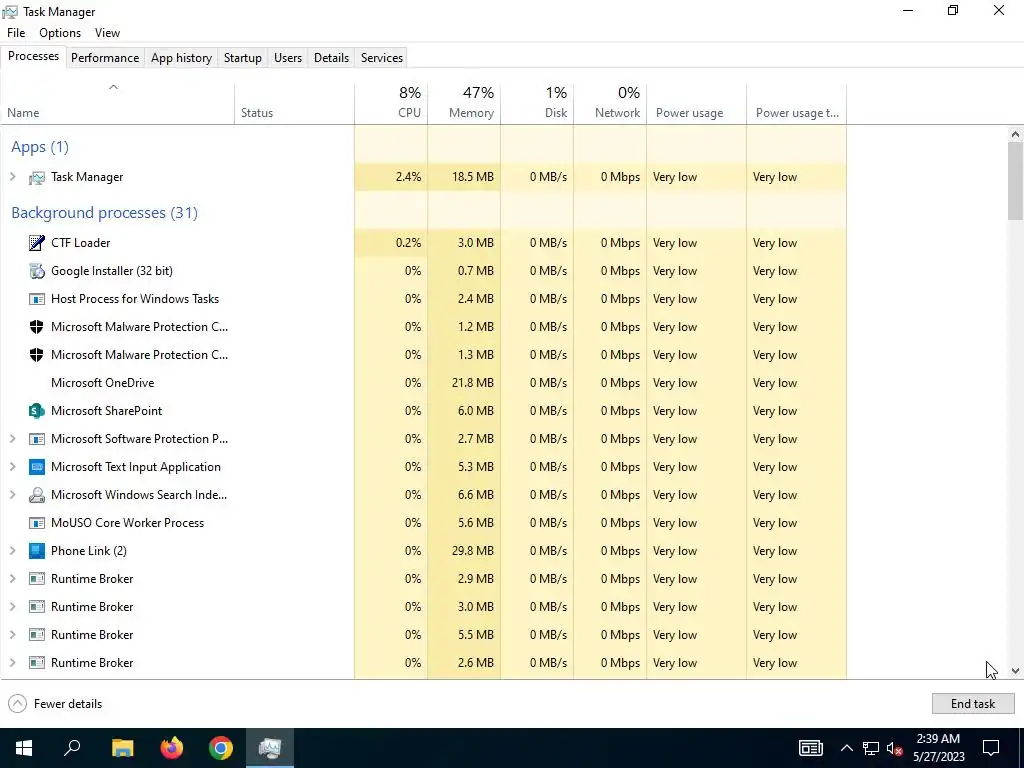Expand Microsoft Text Input Application row

coord(12,467)
